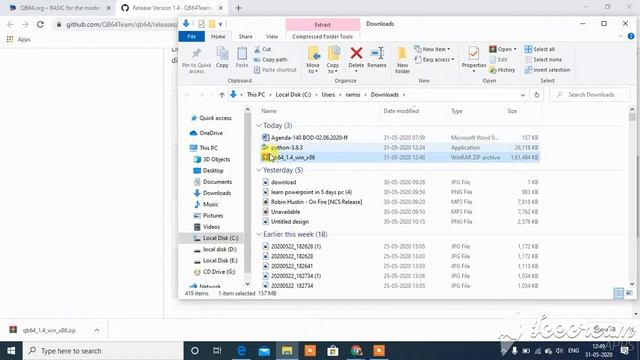Open Documents in the sidebar
The width and height of the screenshot is (640, 360).
click(213, 182)
